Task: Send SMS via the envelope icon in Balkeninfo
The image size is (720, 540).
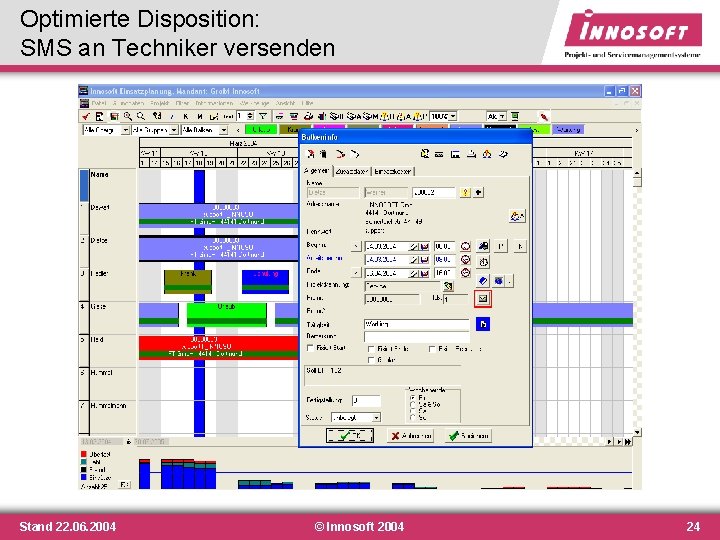Action: point(483,298)
